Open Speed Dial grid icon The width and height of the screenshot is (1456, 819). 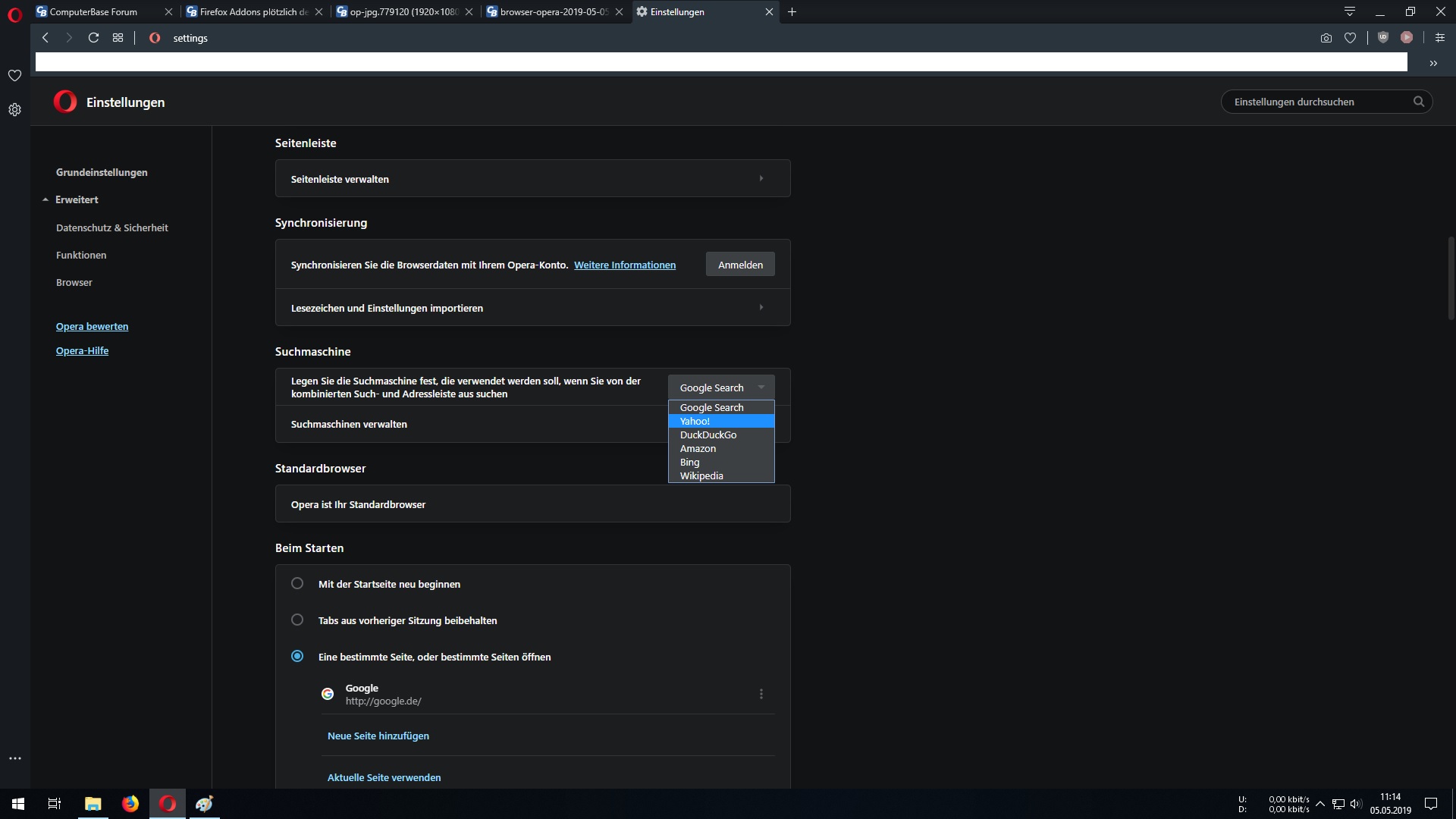click(x=118, y=38)
